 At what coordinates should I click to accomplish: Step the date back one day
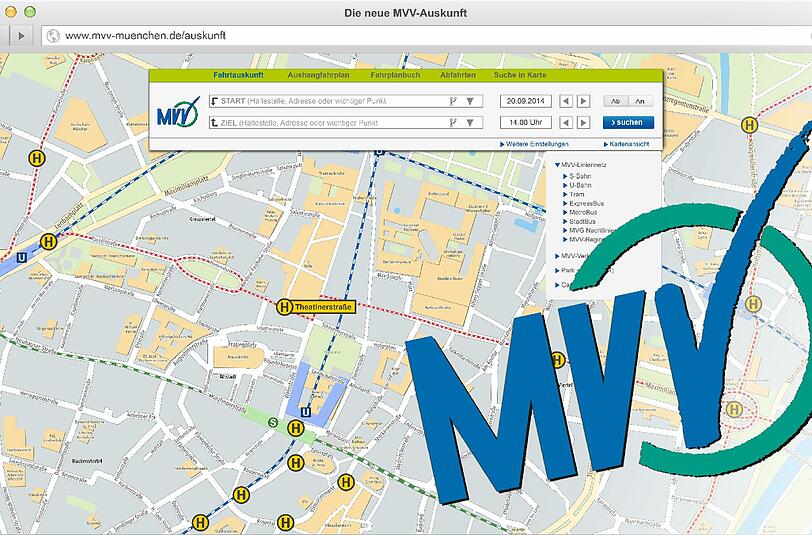566,101
